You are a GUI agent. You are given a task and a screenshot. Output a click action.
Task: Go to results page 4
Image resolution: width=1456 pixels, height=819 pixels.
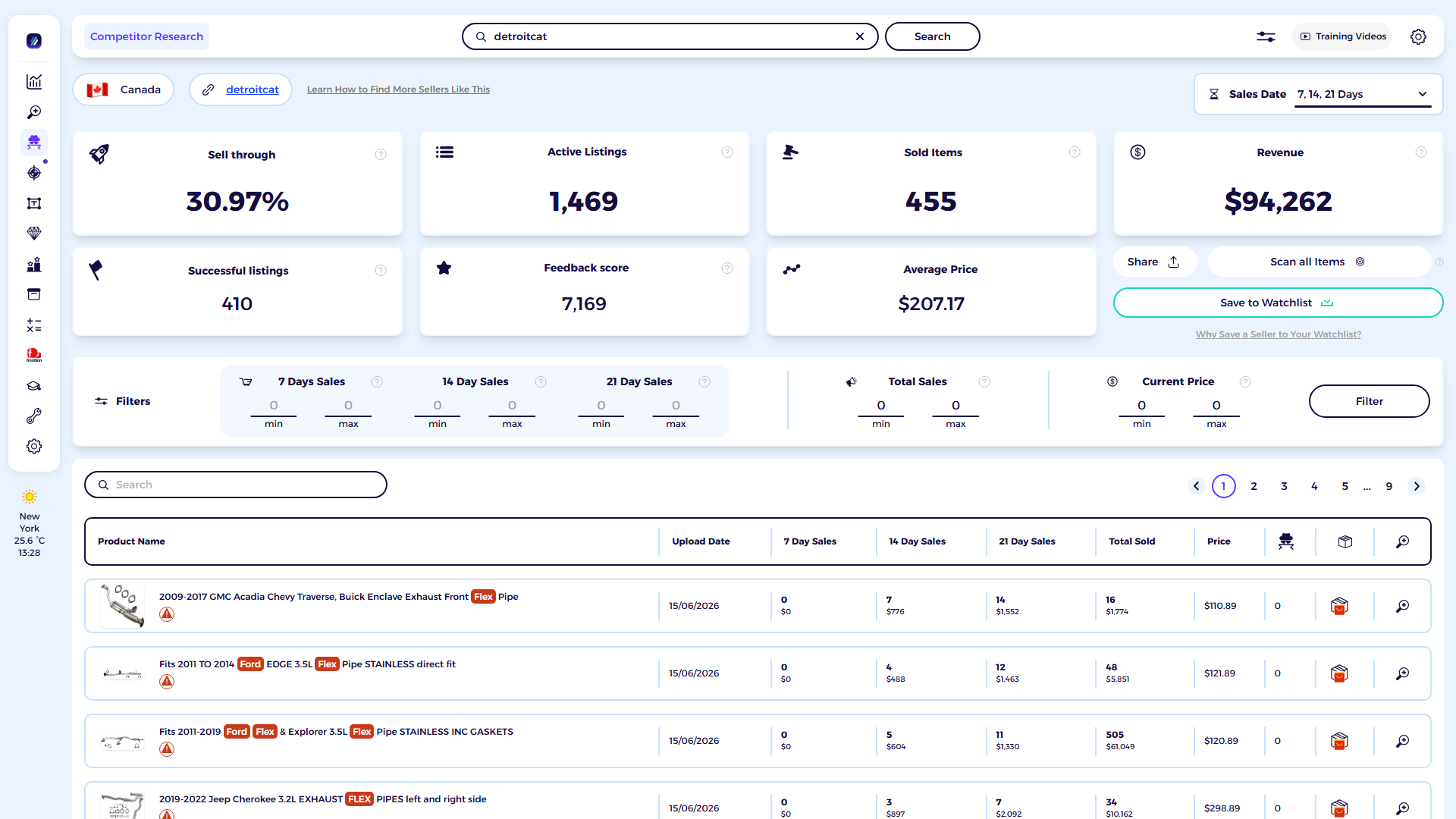pos(1315,486)
